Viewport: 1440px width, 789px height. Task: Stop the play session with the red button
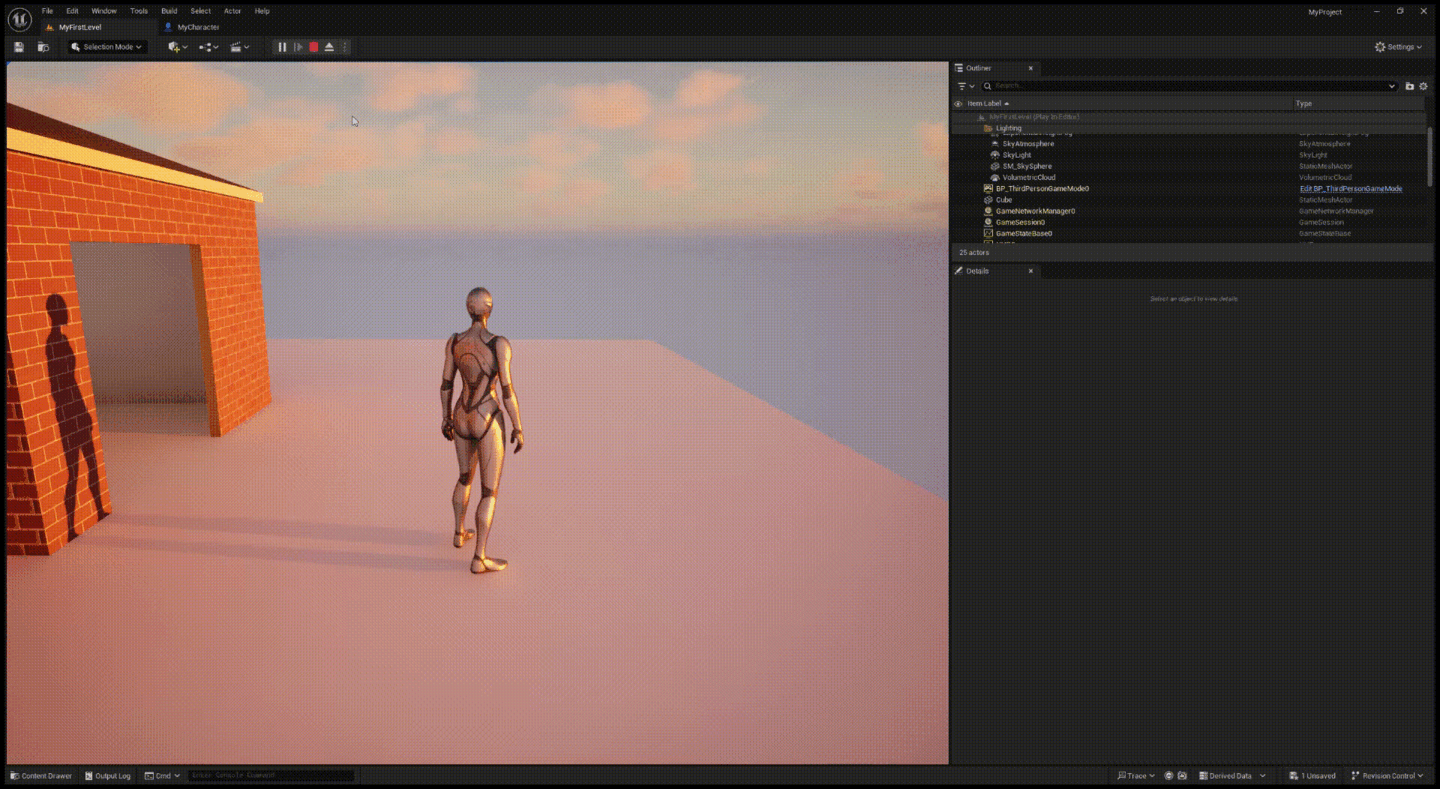[x=313, y=47]
